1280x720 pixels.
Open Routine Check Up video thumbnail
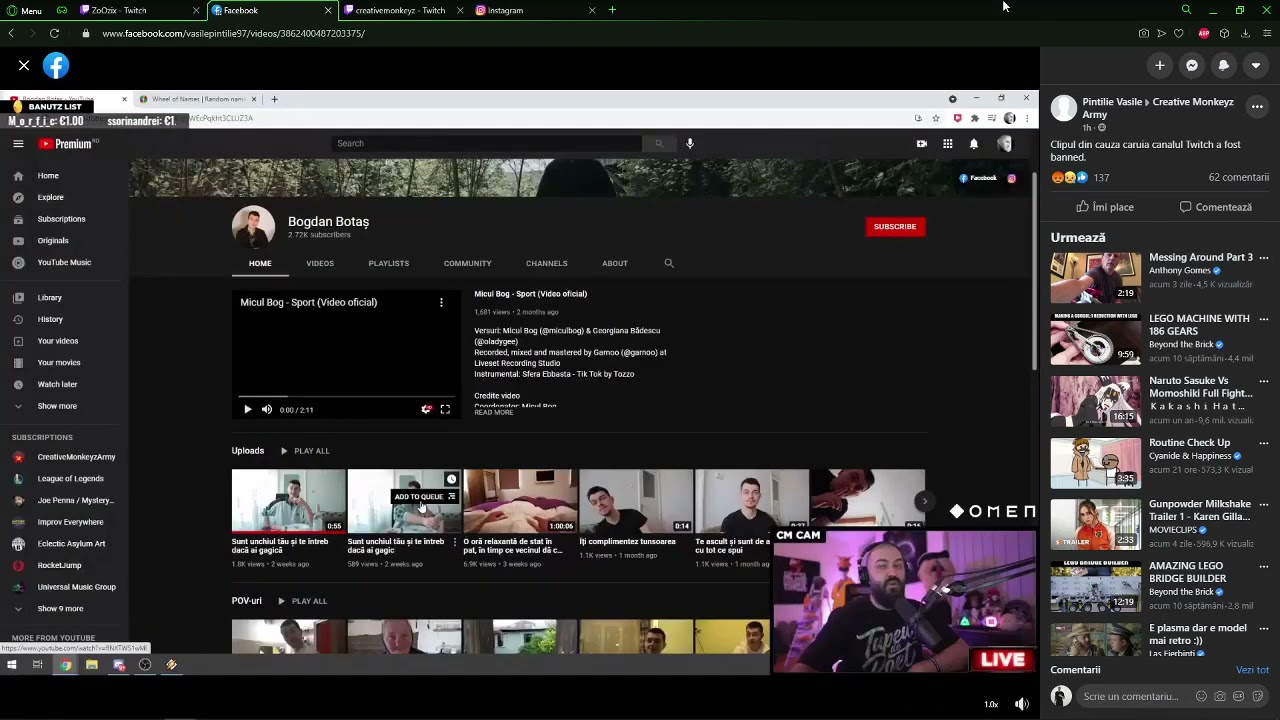click(x=1095, y=463)
